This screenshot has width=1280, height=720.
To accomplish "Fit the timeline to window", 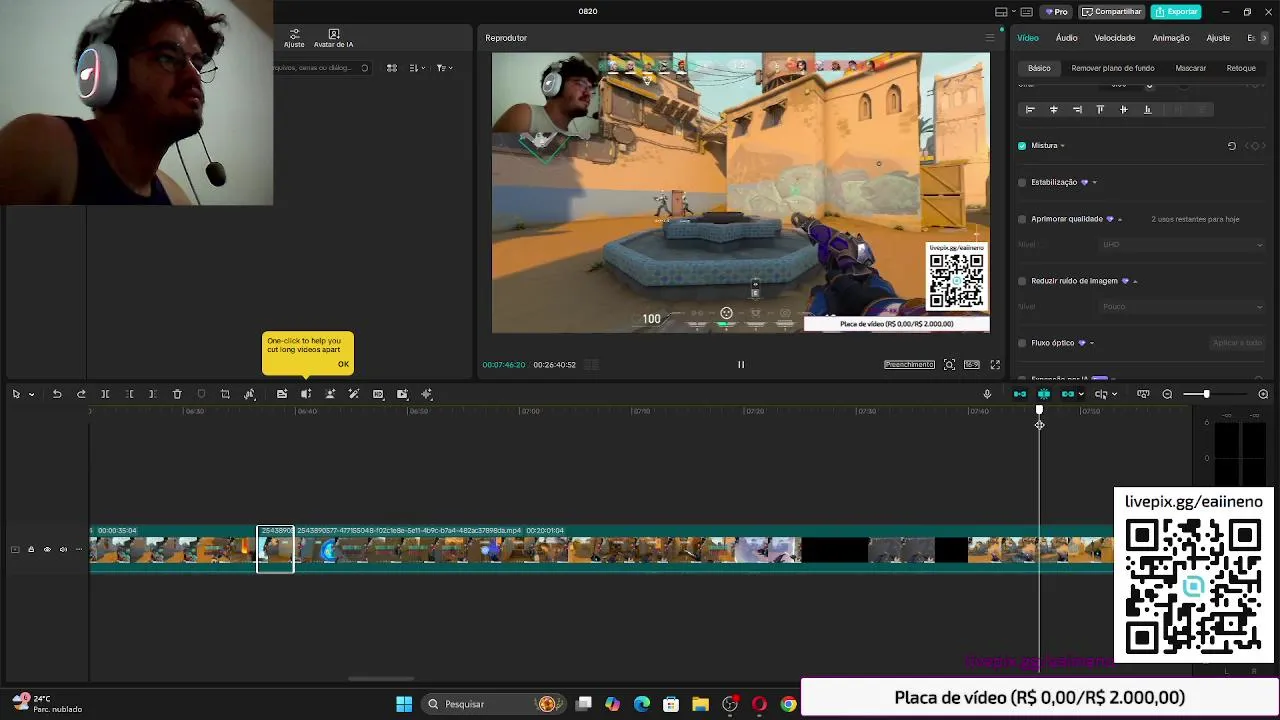I will (x=1143, y=394).
